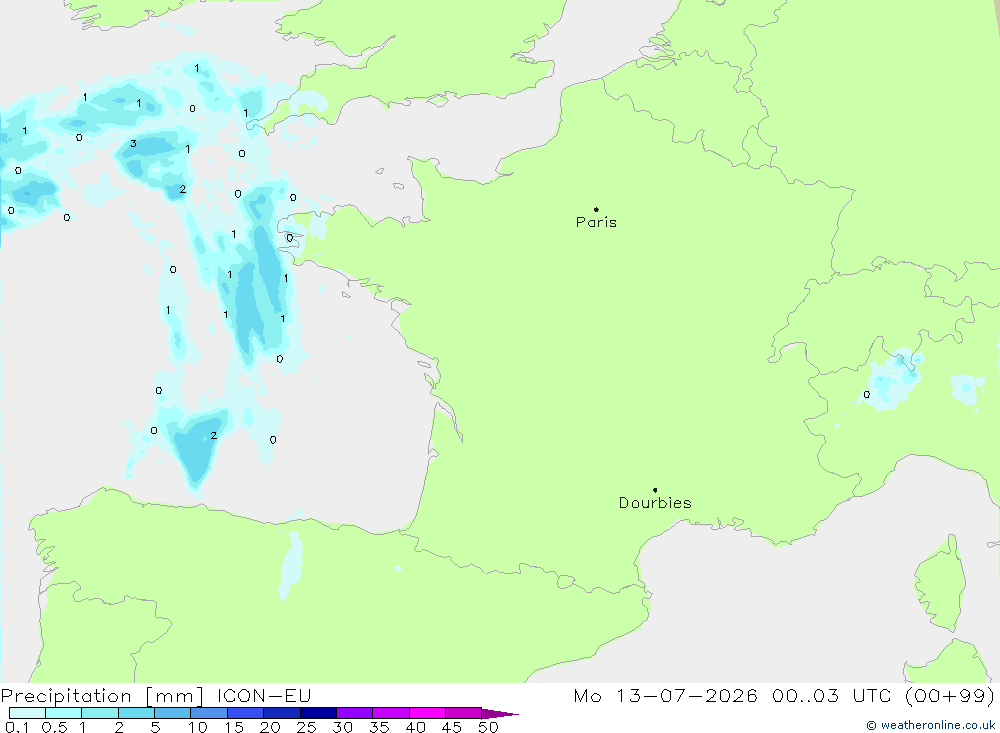1000x733 pixels.
Task: Click the legend label 35
Action: pyautogui.click(x=379, y=727)
